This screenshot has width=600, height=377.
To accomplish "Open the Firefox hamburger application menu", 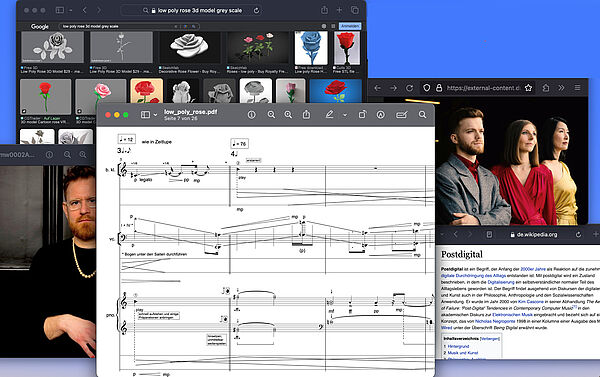I will pos(577,88).
